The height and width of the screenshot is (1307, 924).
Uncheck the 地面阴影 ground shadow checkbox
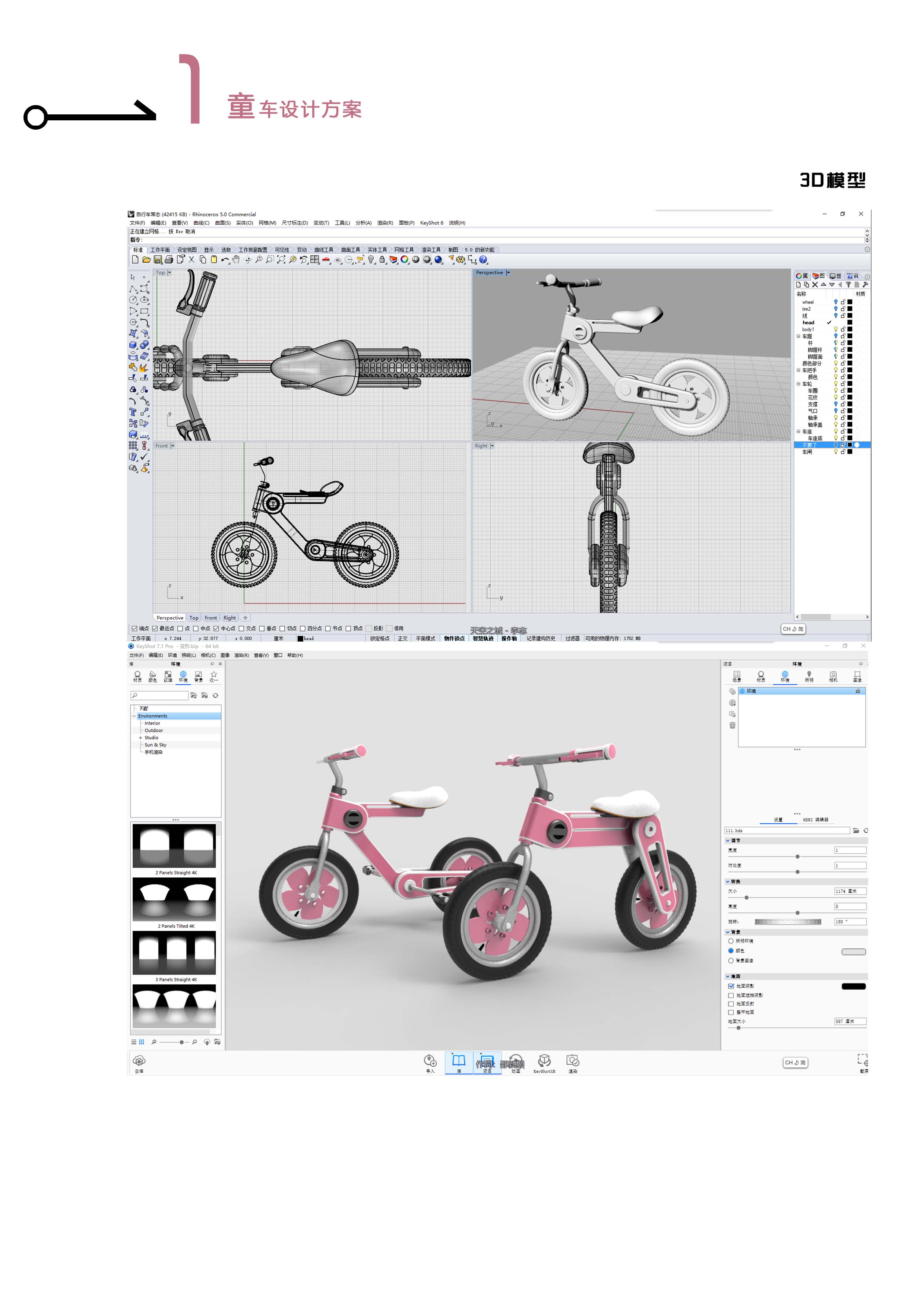pyautogui.click(x=731, y=987)
